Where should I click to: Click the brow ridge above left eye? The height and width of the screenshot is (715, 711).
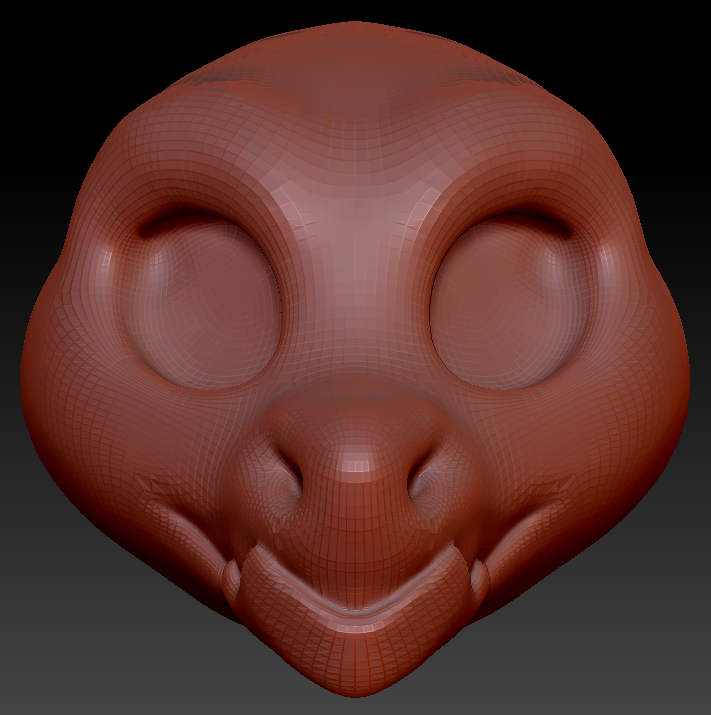(x=200, y=205)
